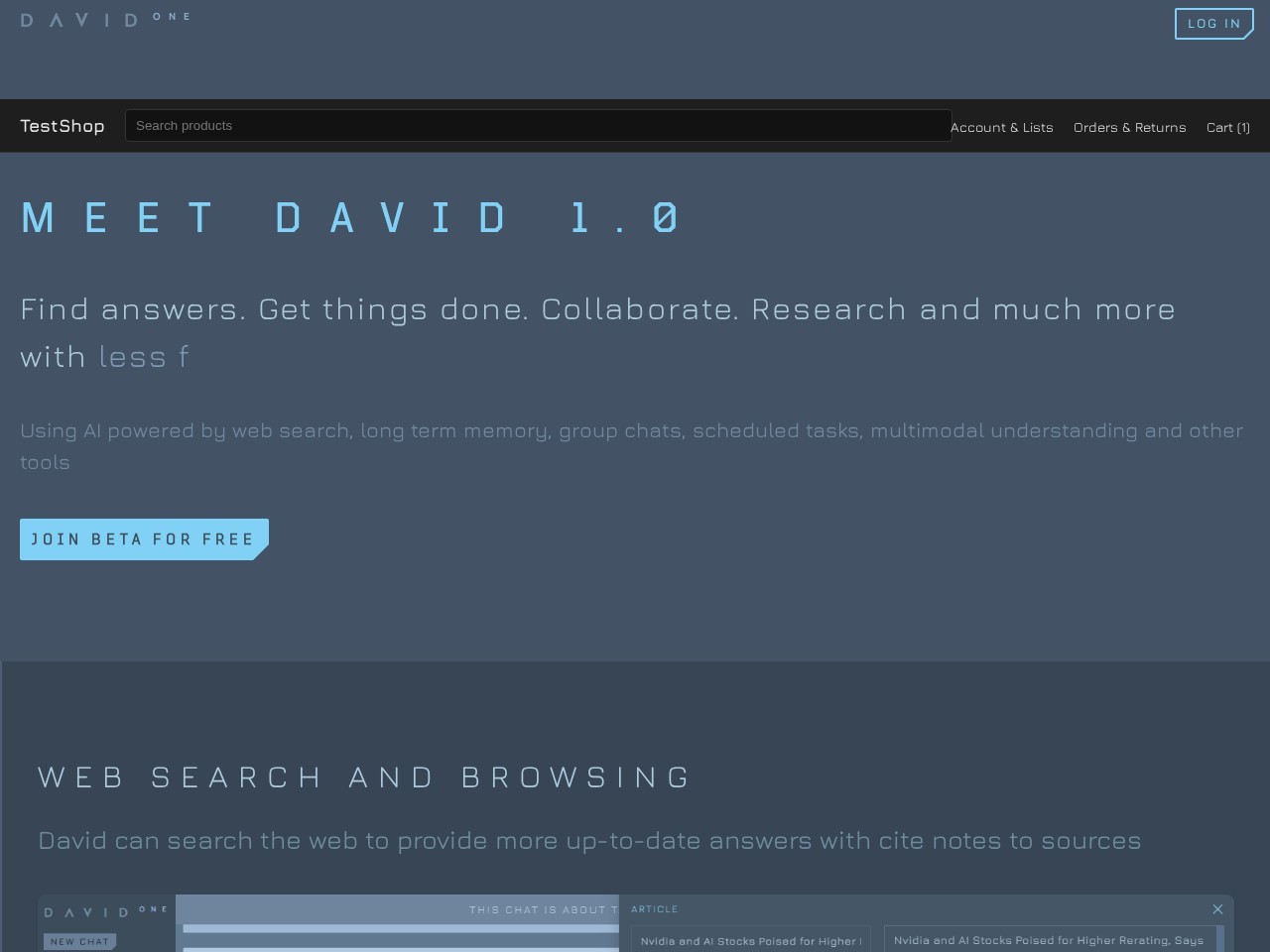Viewport: 1270px width, 952px height.
Task: Select the ARTICLE label in the demo preview
Action: [655, 908]
